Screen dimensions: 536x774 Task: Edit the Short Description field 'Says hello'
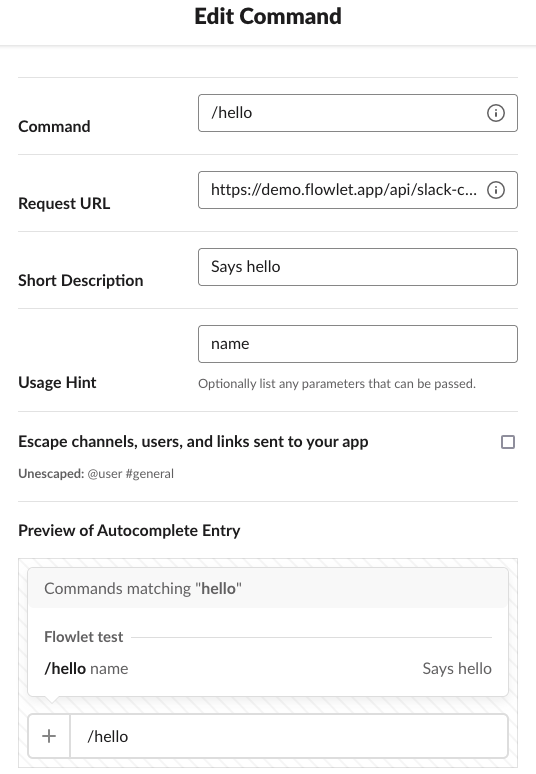[358, 267]
